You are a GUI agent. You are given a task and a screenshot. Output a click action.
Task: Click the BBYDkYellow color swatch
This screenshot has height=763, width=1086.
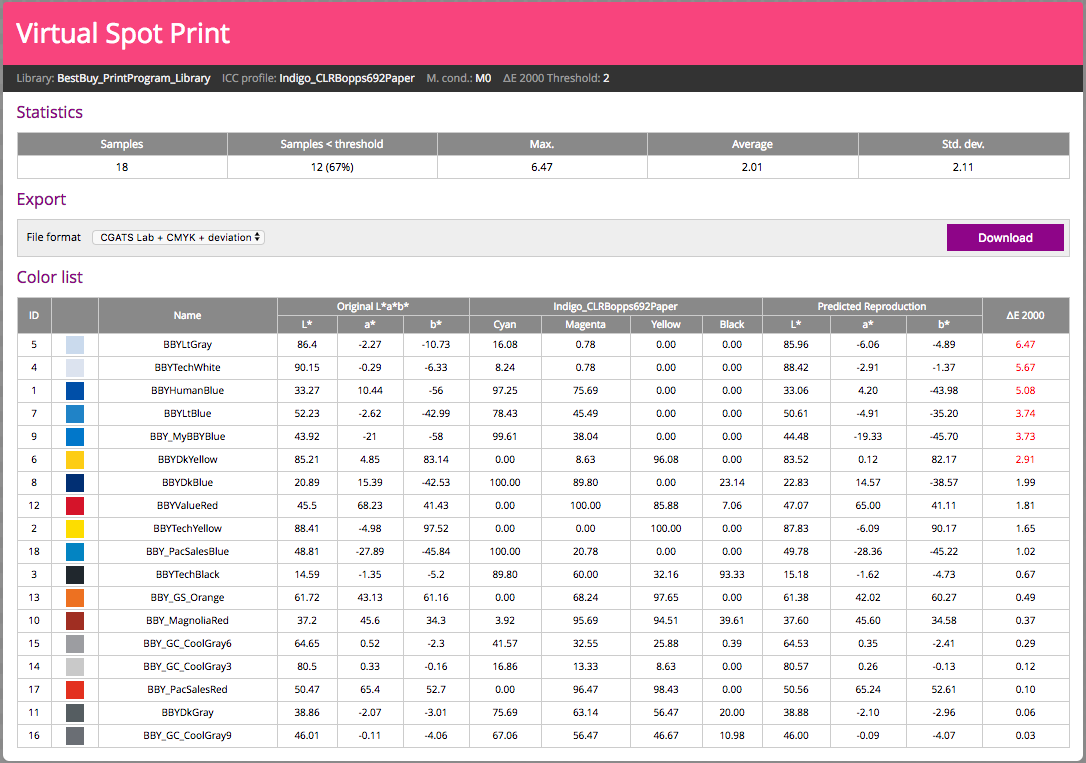point(75,460)
